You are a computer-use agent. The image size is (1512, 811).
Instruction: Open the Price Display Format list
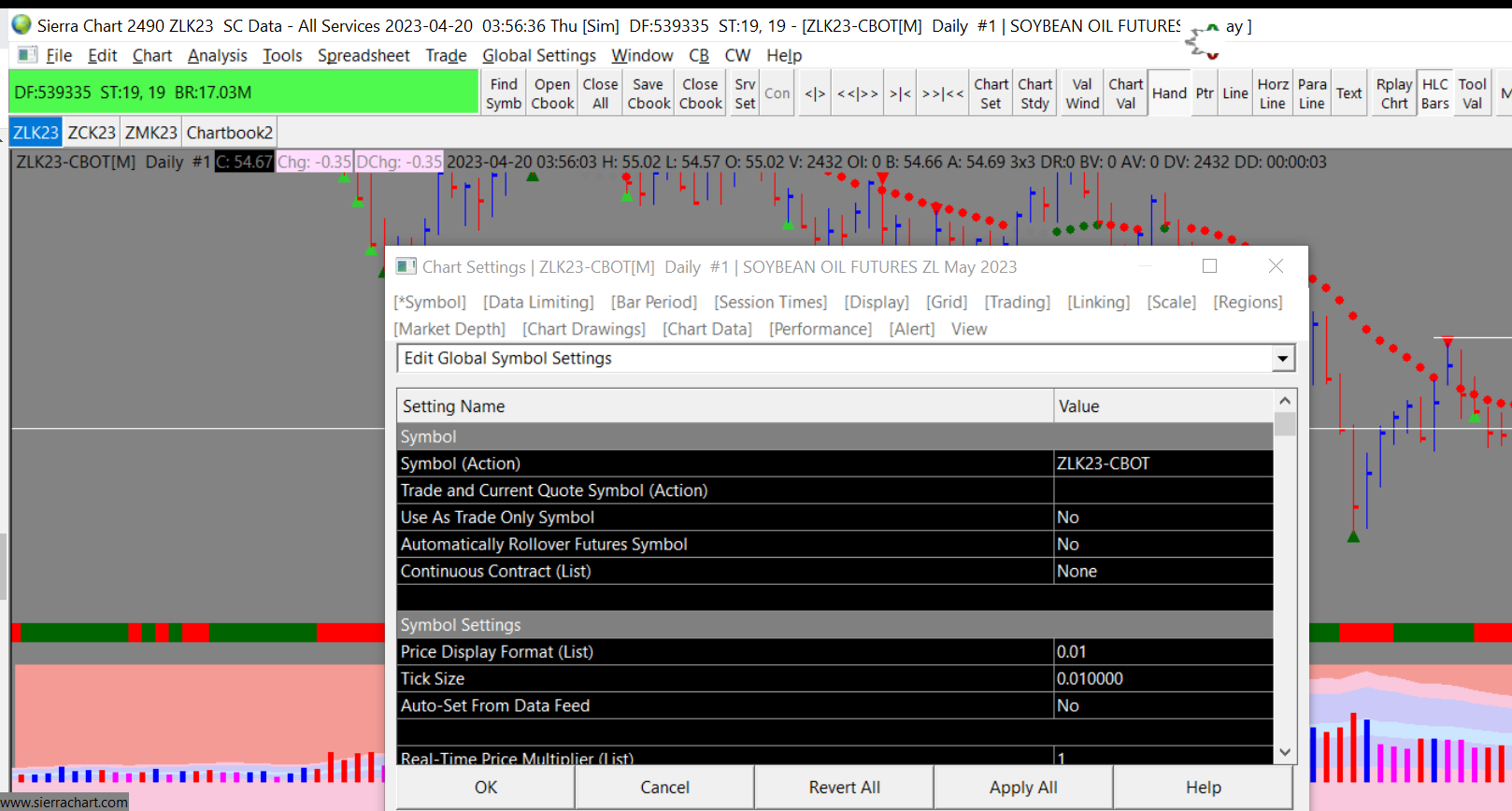click(1163, 652)
